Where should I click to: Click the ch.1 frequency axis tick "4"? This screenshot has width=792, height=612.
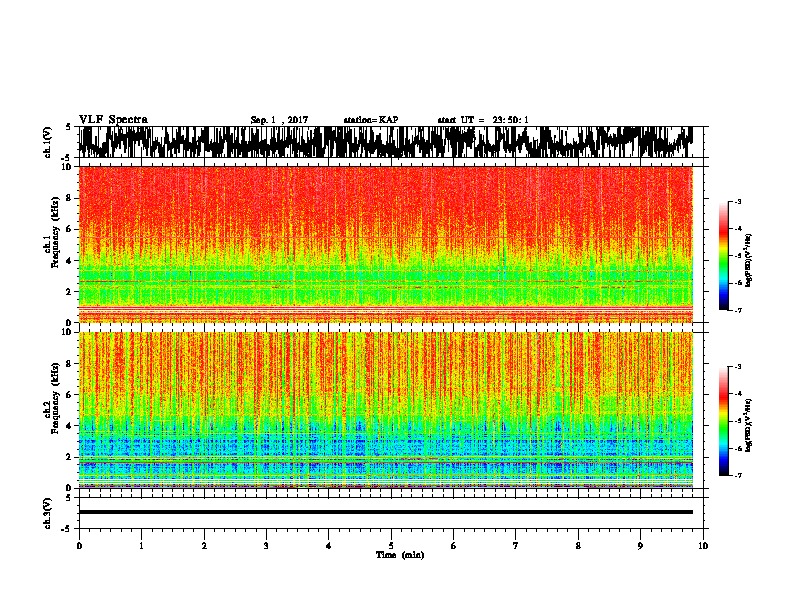click(x=69, y=261)
